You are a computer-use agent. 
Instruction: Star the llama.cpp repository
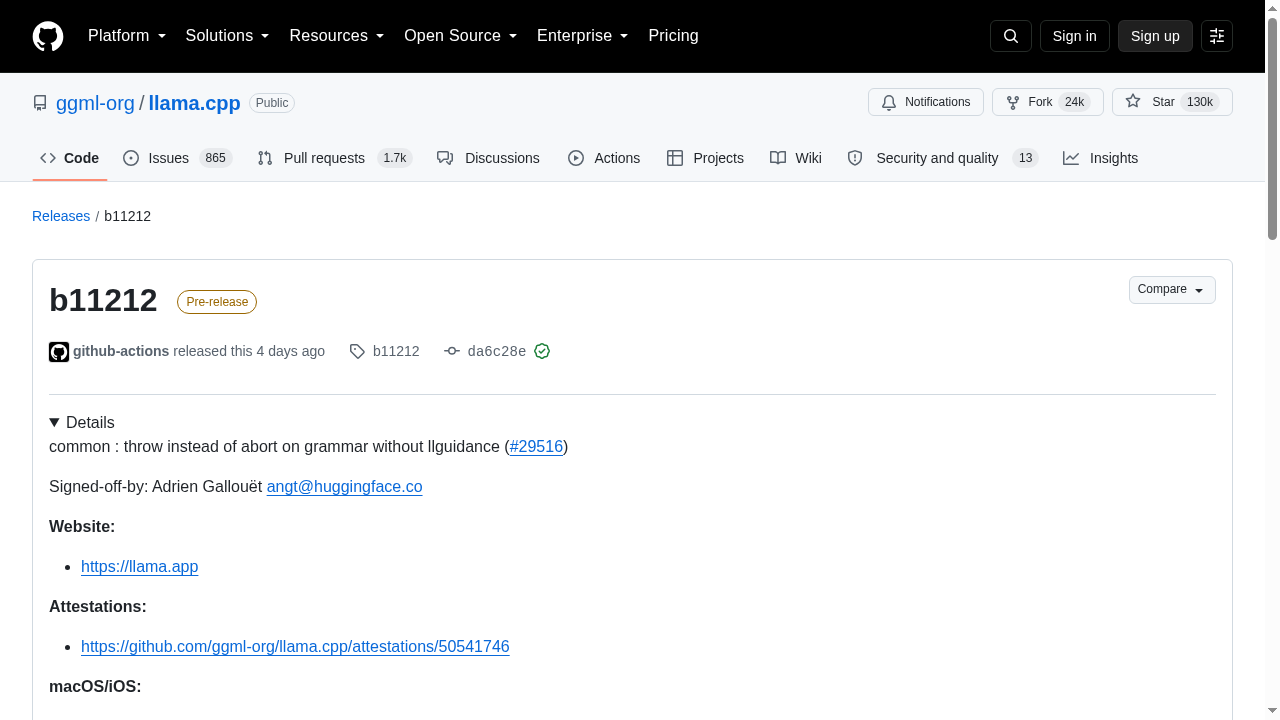pyautogui.click(x=1172, y=102)
